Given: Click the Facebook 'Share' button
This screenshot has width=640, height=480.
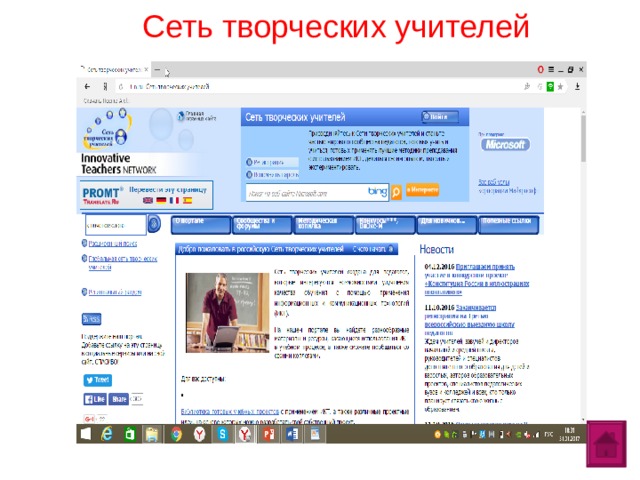Looking at the screenshot, I should [x=118, y=399].
